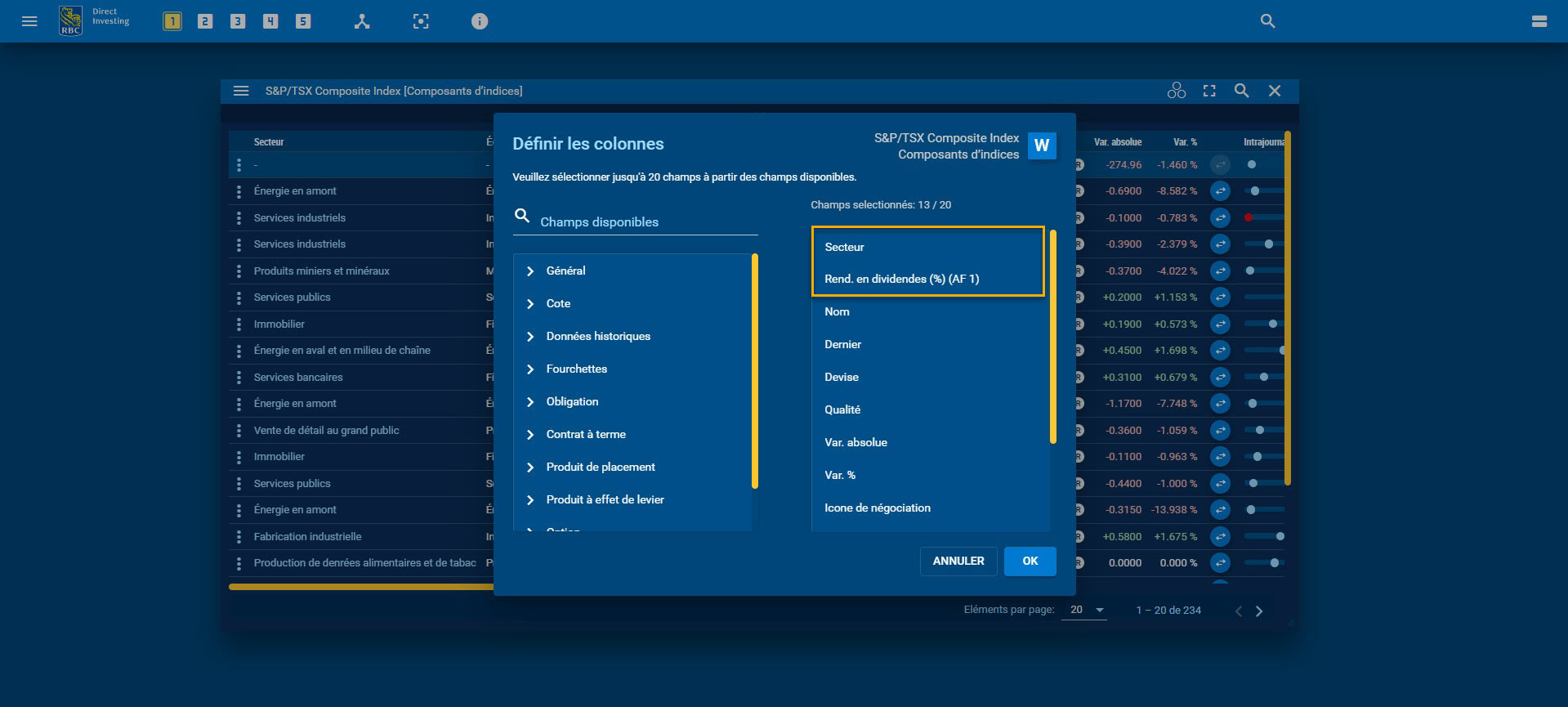Click the Champs disponibles search field
This screenshot has height=707, width=1568.
tap(646, 221)
